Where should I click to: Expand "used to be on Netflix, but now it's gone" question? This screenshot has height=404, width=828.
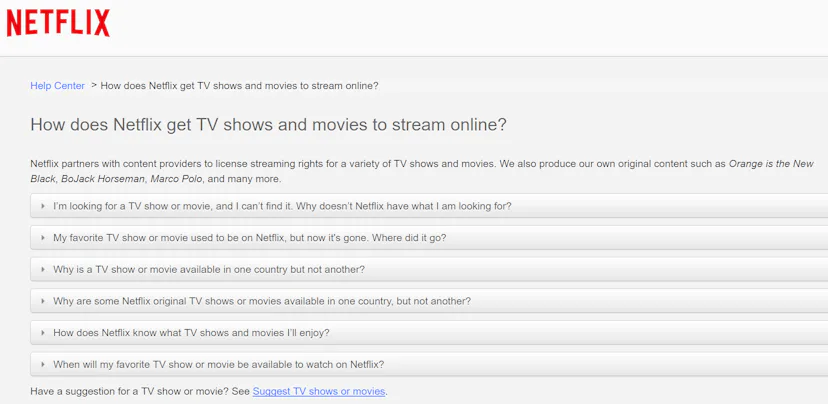click(429, 238)
